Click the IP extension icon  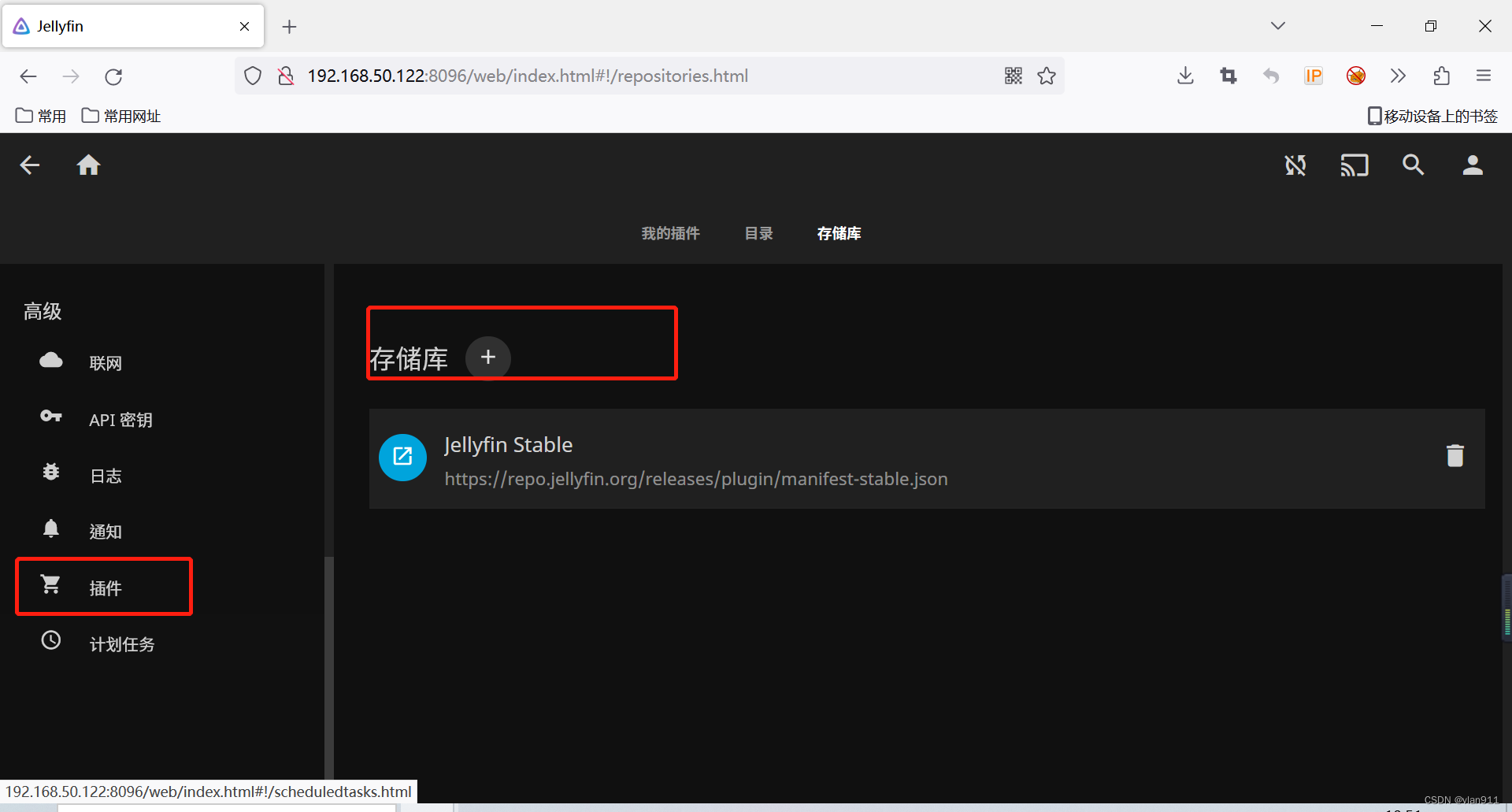click(x=1313, y=76)
